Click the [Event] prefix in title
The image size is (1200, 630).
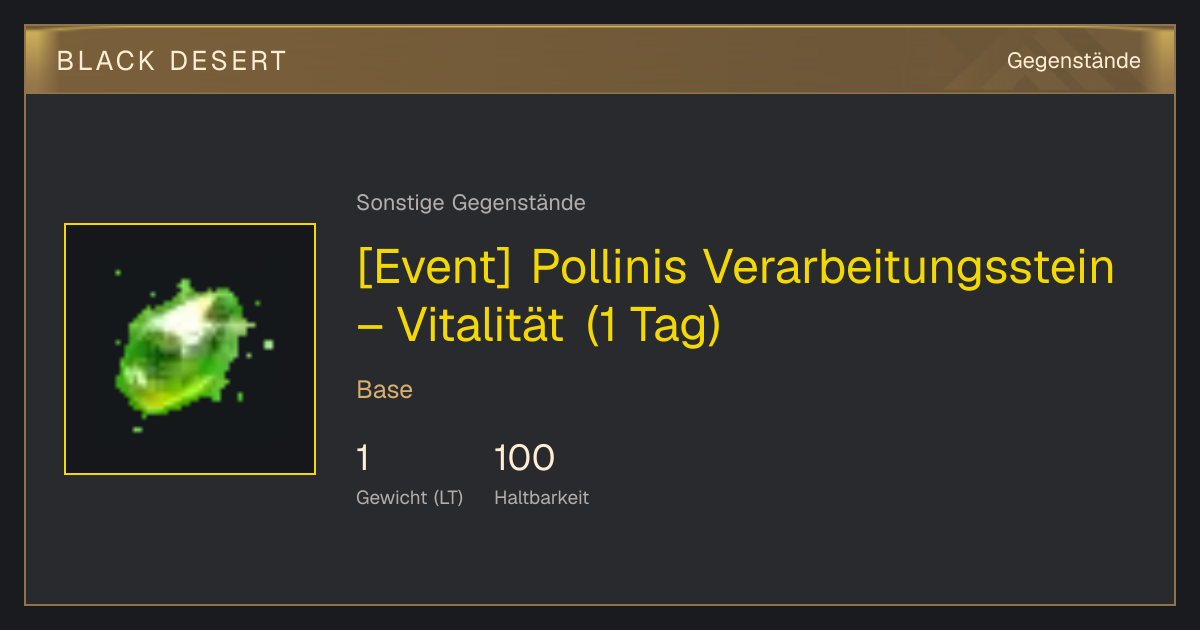click(437, 268)
